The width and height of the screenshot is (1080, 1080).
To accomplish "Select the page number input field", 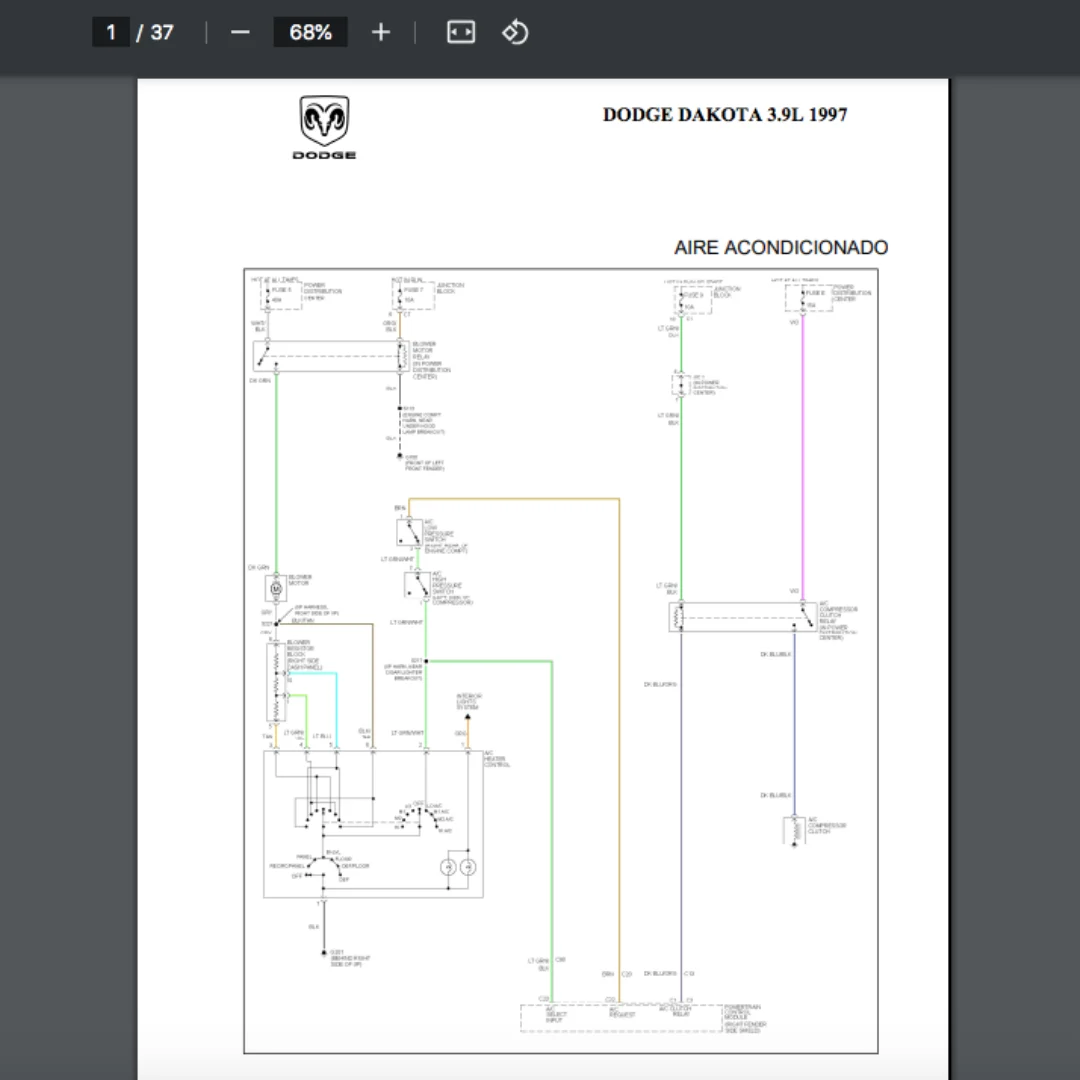I will click(x=111, y=32).
